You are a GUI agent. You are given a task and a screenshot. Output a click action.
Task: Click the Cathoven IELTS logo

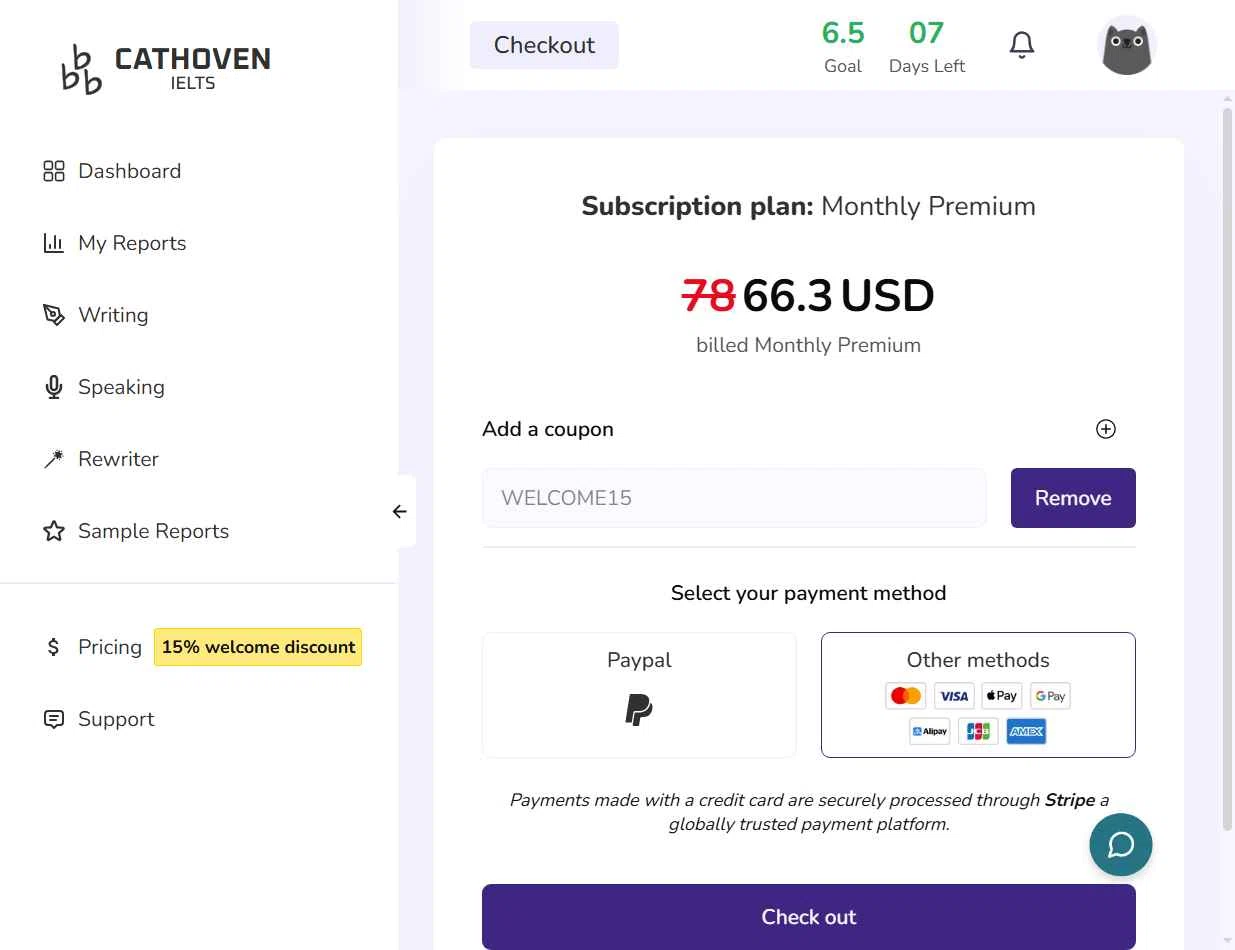coord(166,68)
